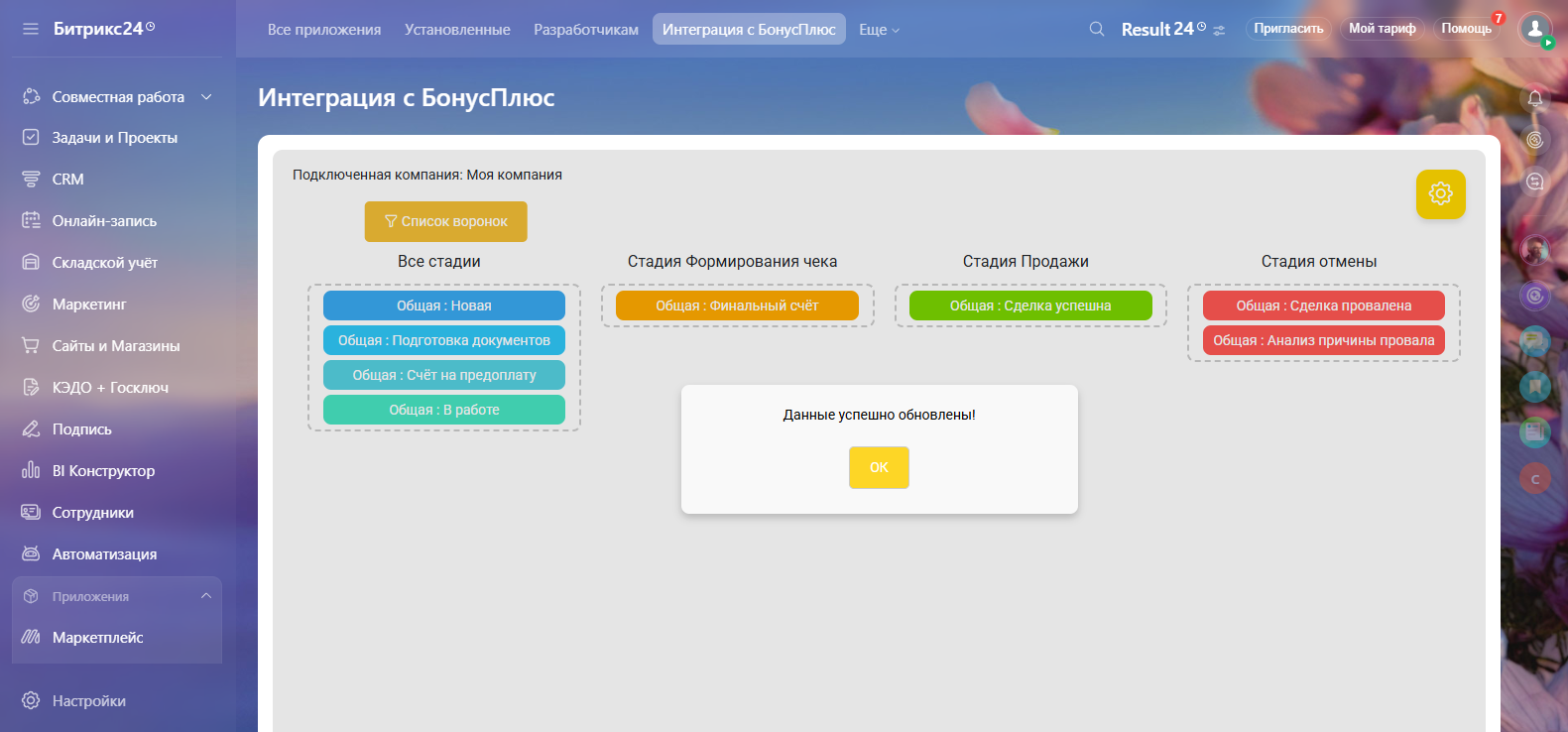
Task: Collapse the left menu with the hamburger icon
Action: pyautogui.click(x=31, y=29)
